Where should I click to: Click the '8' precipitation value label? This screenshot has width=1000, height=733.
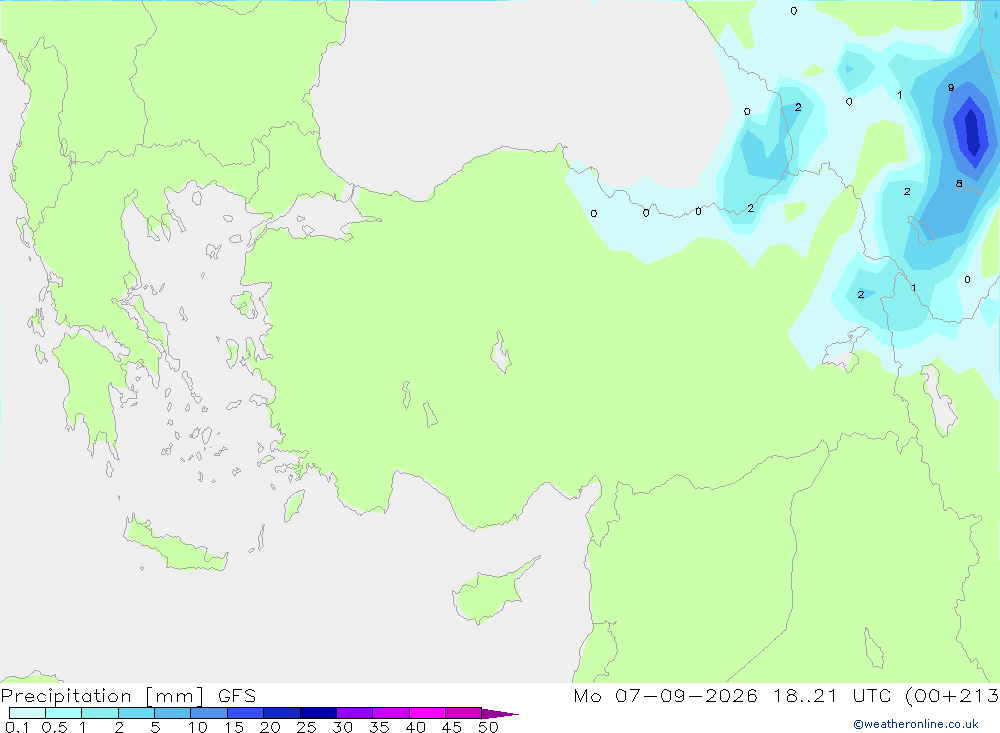(x=959, y=184)
